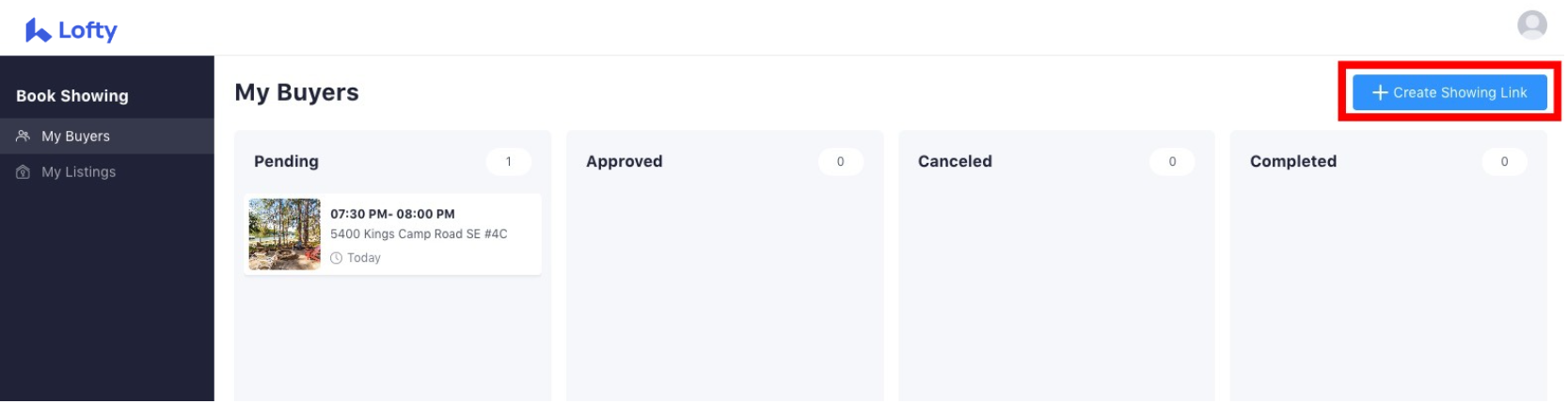Image resolution: width=1568 pixels, height=404 pixels.
Task: Open the user profile avatar
Action: (1531, 24)
